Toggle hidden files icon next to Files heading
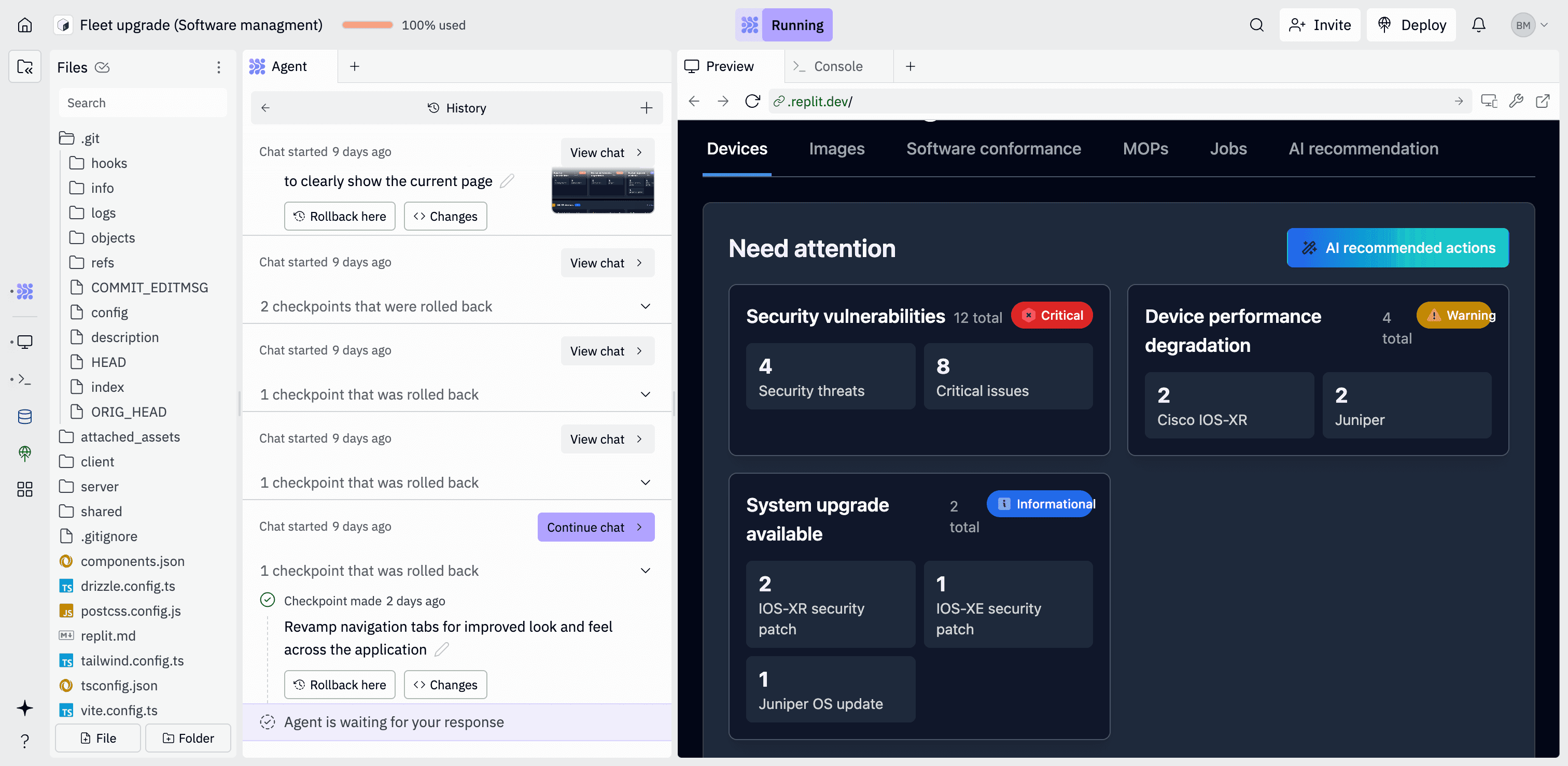Image resolution: width=1568 pixels, height=766 pixels. [x=103, y=67]
